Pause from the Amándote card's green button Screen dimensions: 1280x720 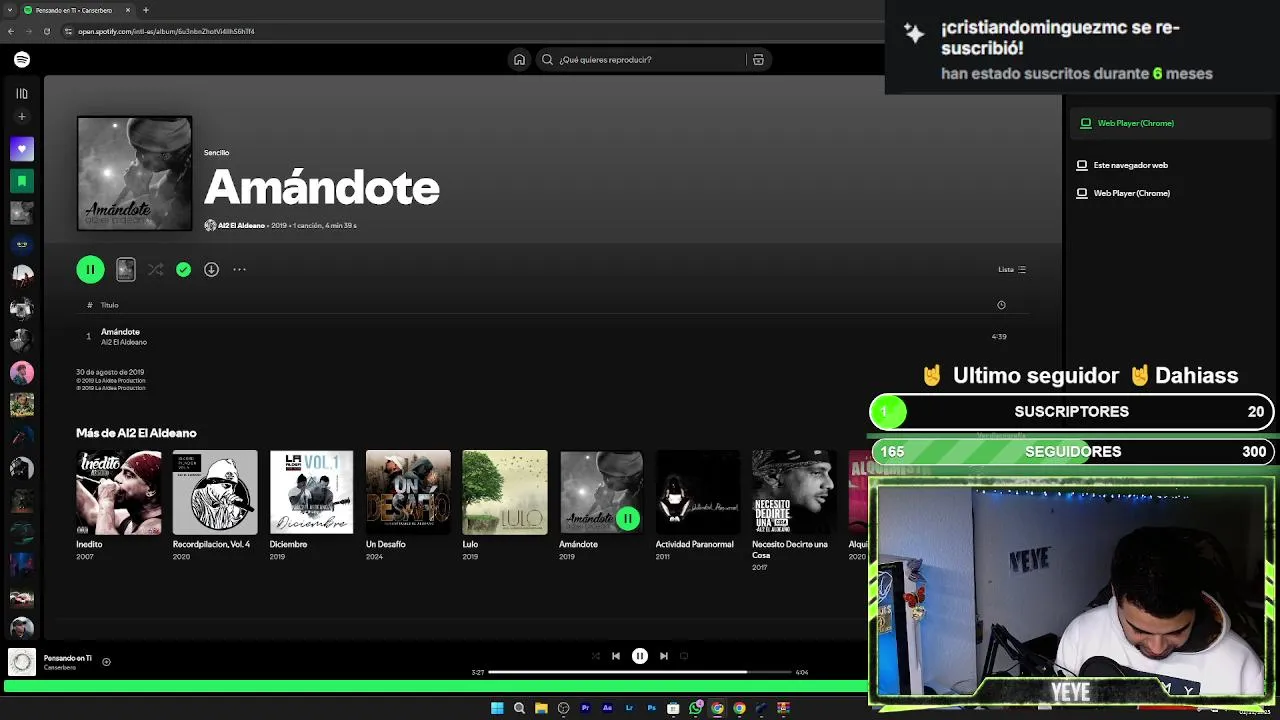[627, 518]
